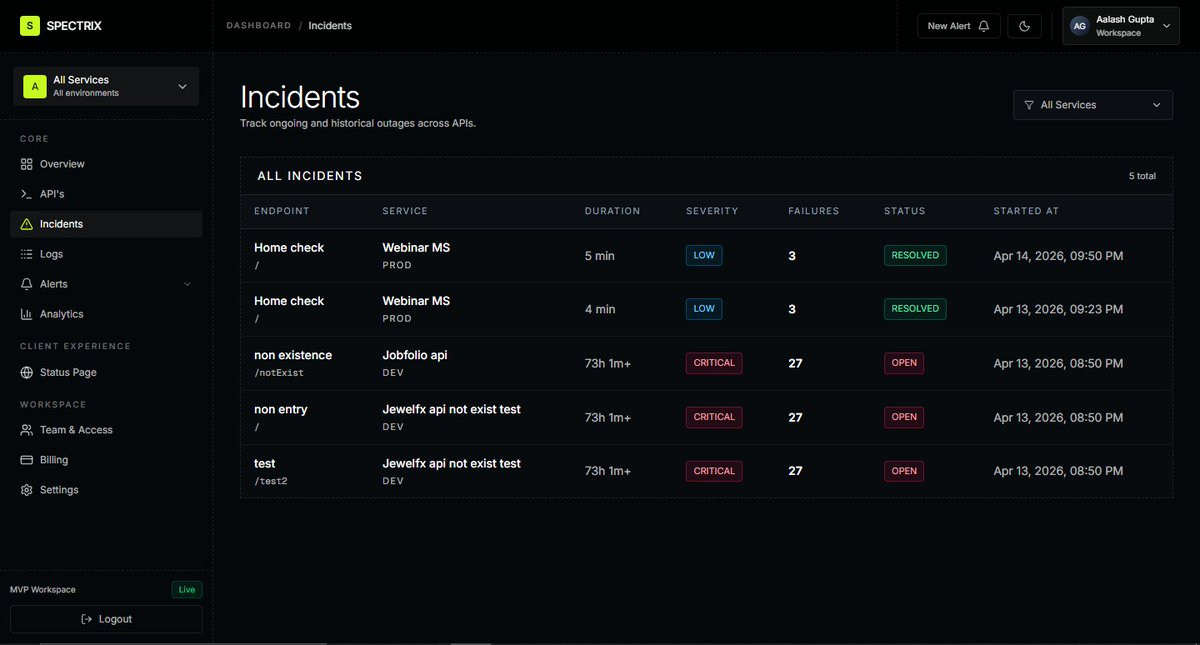Open Logs in the sidebar
This screenshot has height=645, width=1200.
106,254
